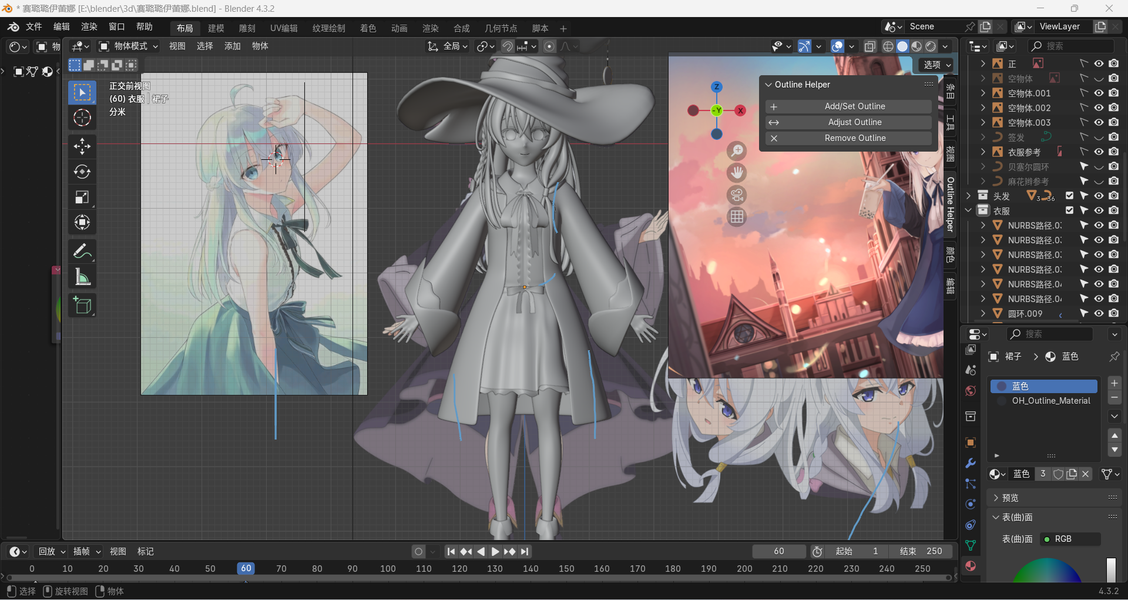Image resolution: width=1128 pixels, height=600 pixels.
Task: Select the Measure tool
Action: (x=82, y=276)
